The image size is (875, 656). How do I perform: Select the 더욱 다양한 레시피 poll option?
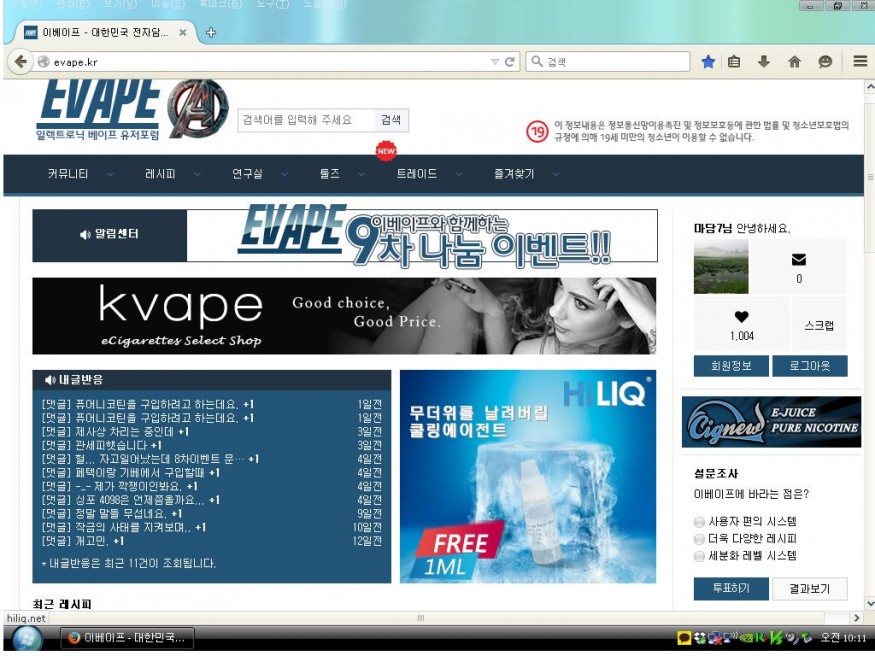point(699,539)
